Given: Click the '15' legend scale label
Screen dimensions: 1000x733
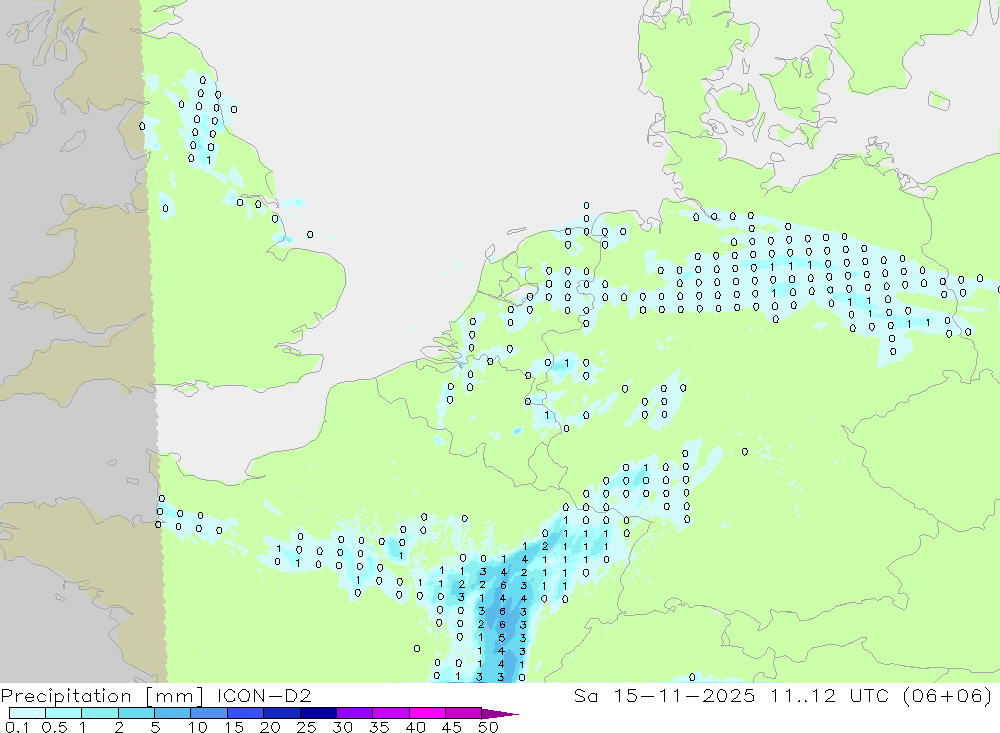Looking at the screenshot, I should [234, 727].
